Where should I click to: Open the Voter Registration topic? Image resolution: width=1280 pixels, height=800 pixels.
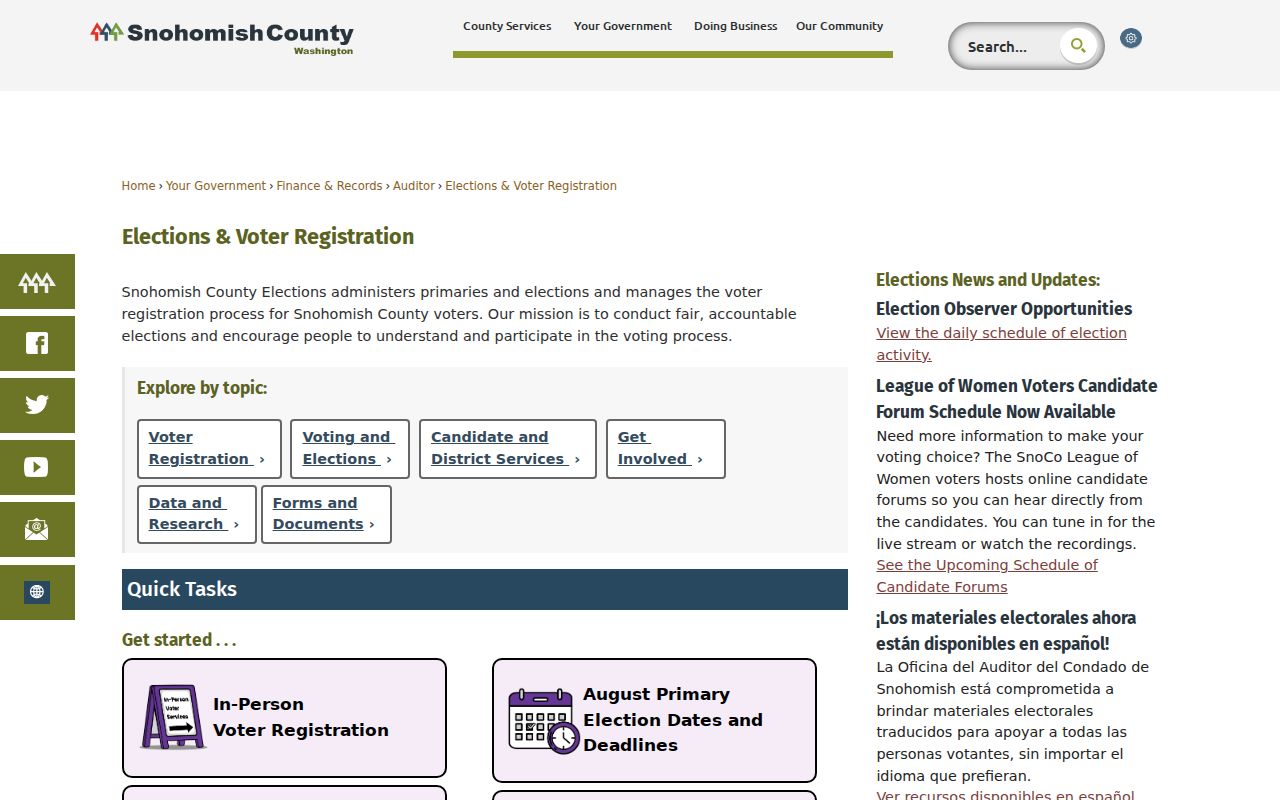click(209, 449)
